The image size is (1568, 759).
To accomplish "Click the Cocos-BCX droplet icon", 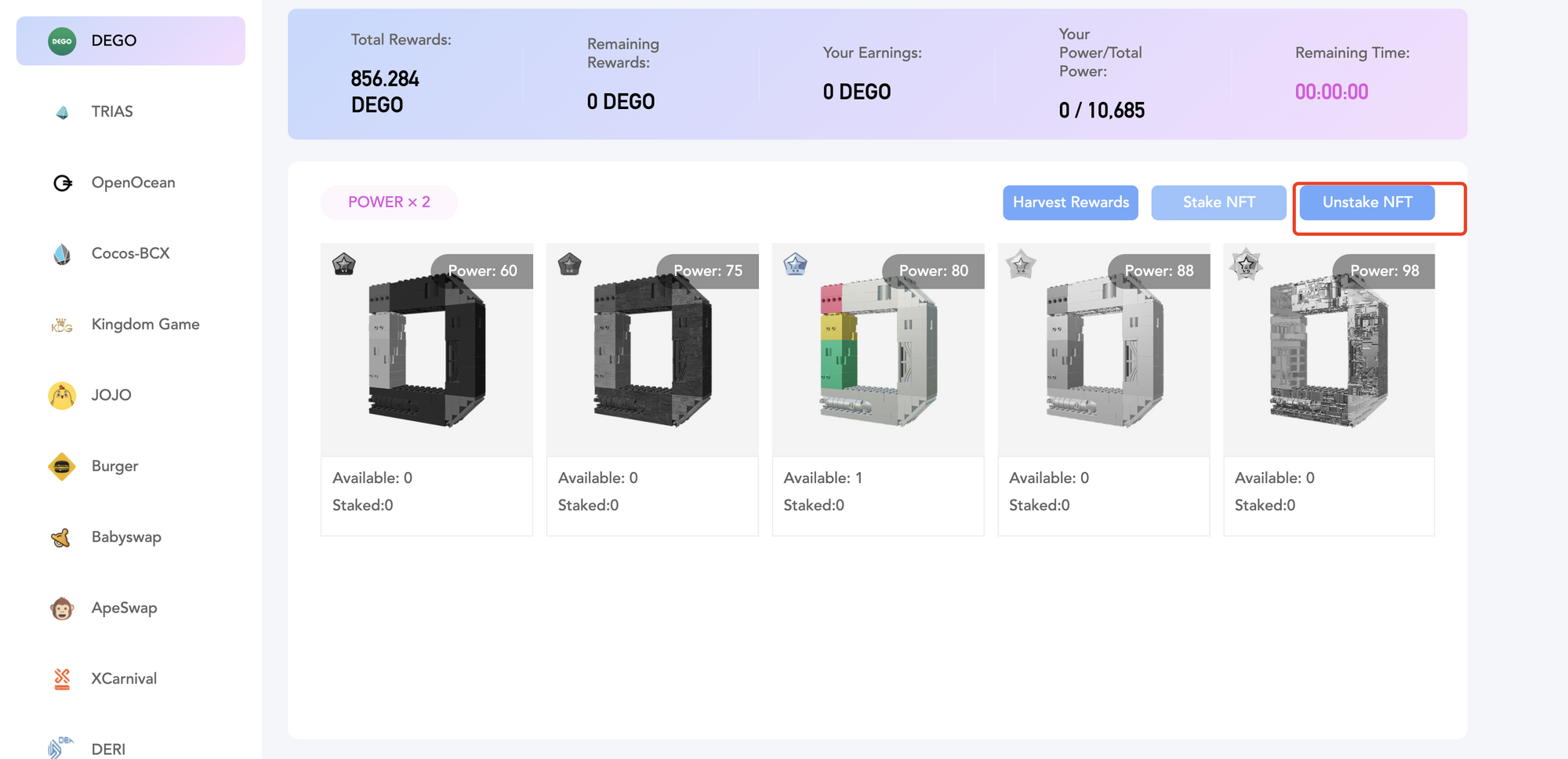I will click(62, 254).
